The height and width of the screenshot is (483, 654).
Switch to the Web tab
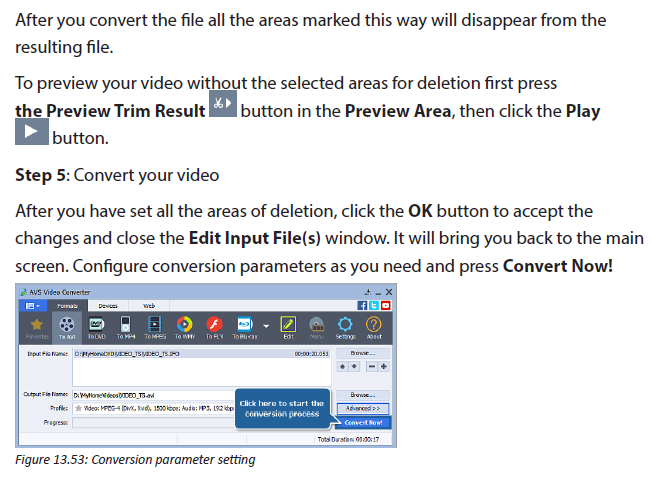point(149,306)
